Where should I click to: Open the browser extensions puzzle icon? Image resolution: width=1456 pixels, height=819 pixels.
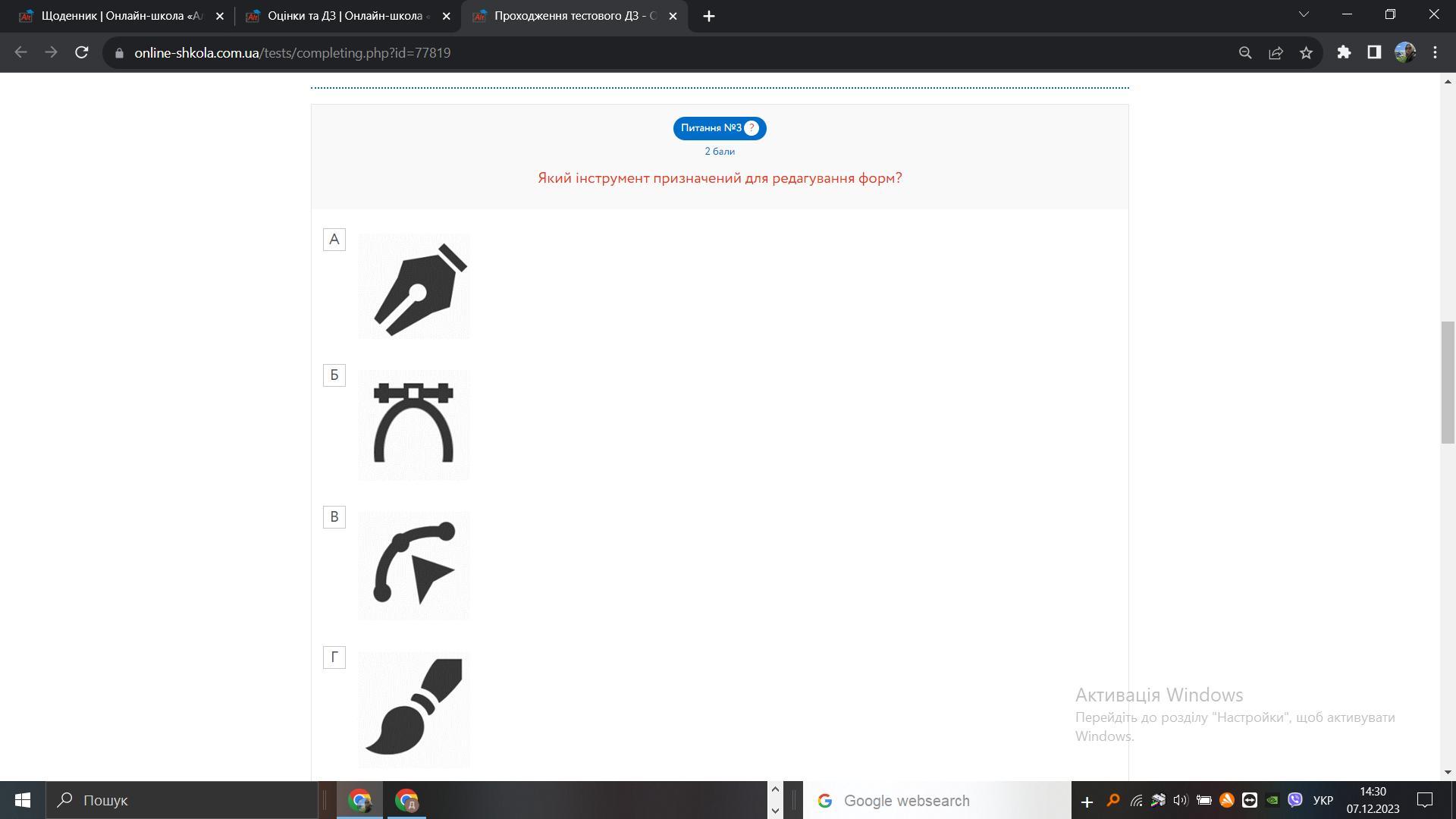click(1344, 52)
